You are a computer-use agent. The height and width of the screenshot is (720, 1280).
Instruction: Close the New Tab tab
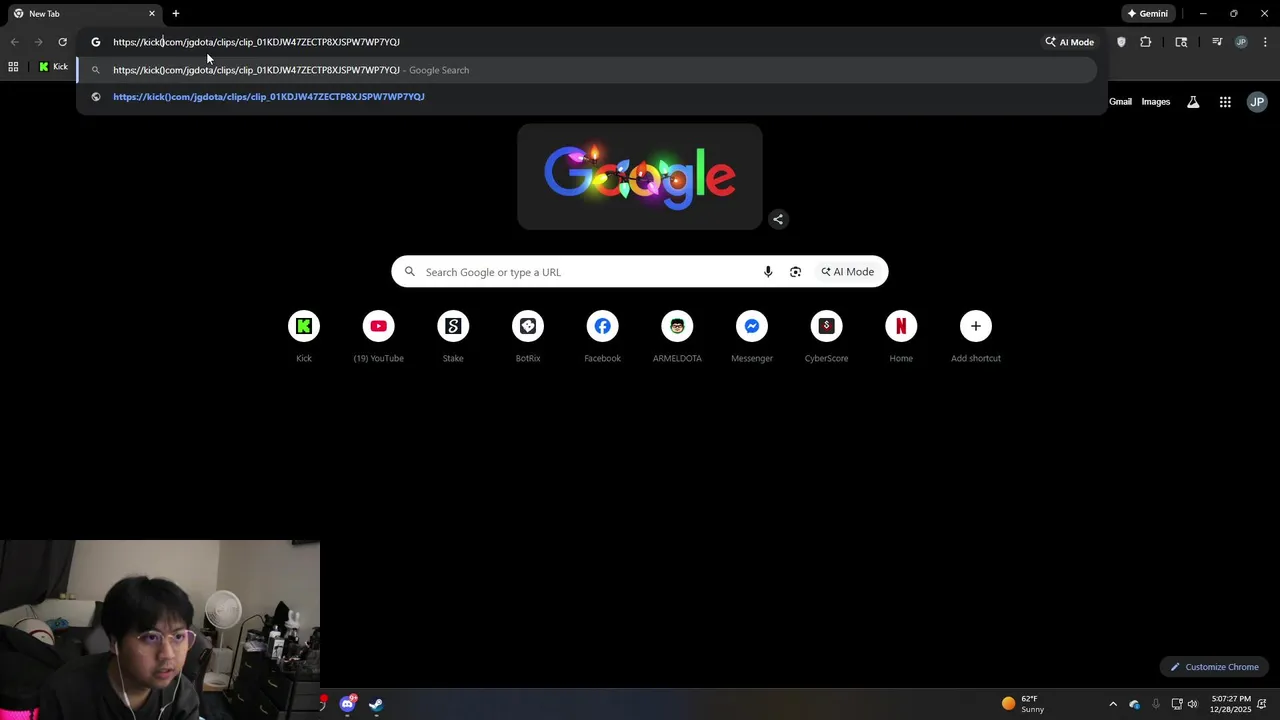(152, 14)
